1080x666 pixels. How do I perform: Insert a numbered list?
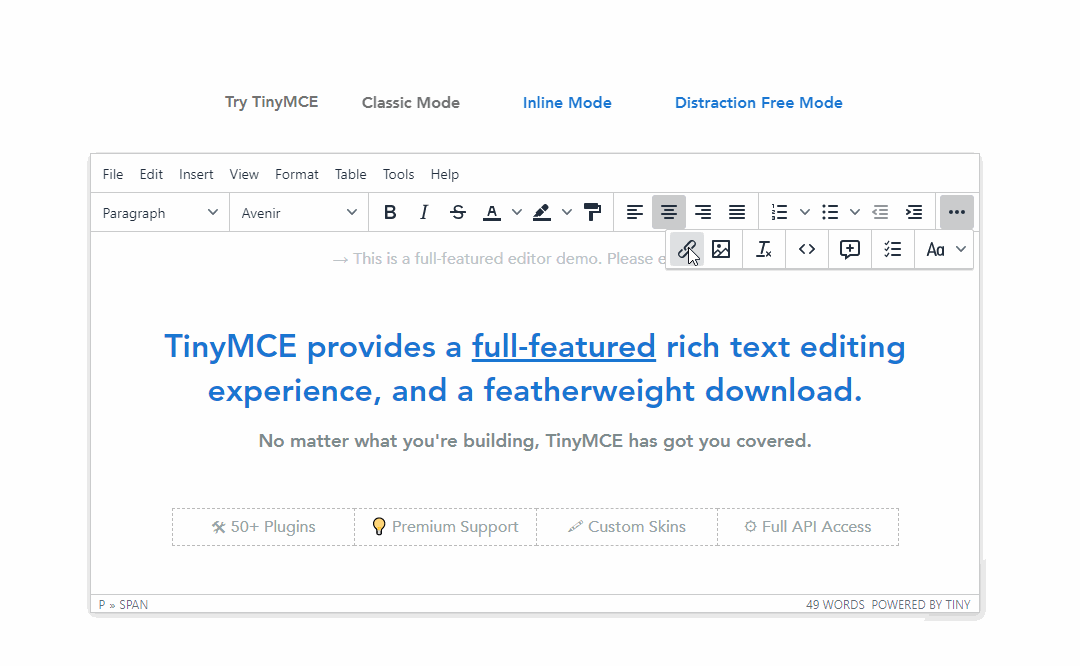[x=779, y=212]
